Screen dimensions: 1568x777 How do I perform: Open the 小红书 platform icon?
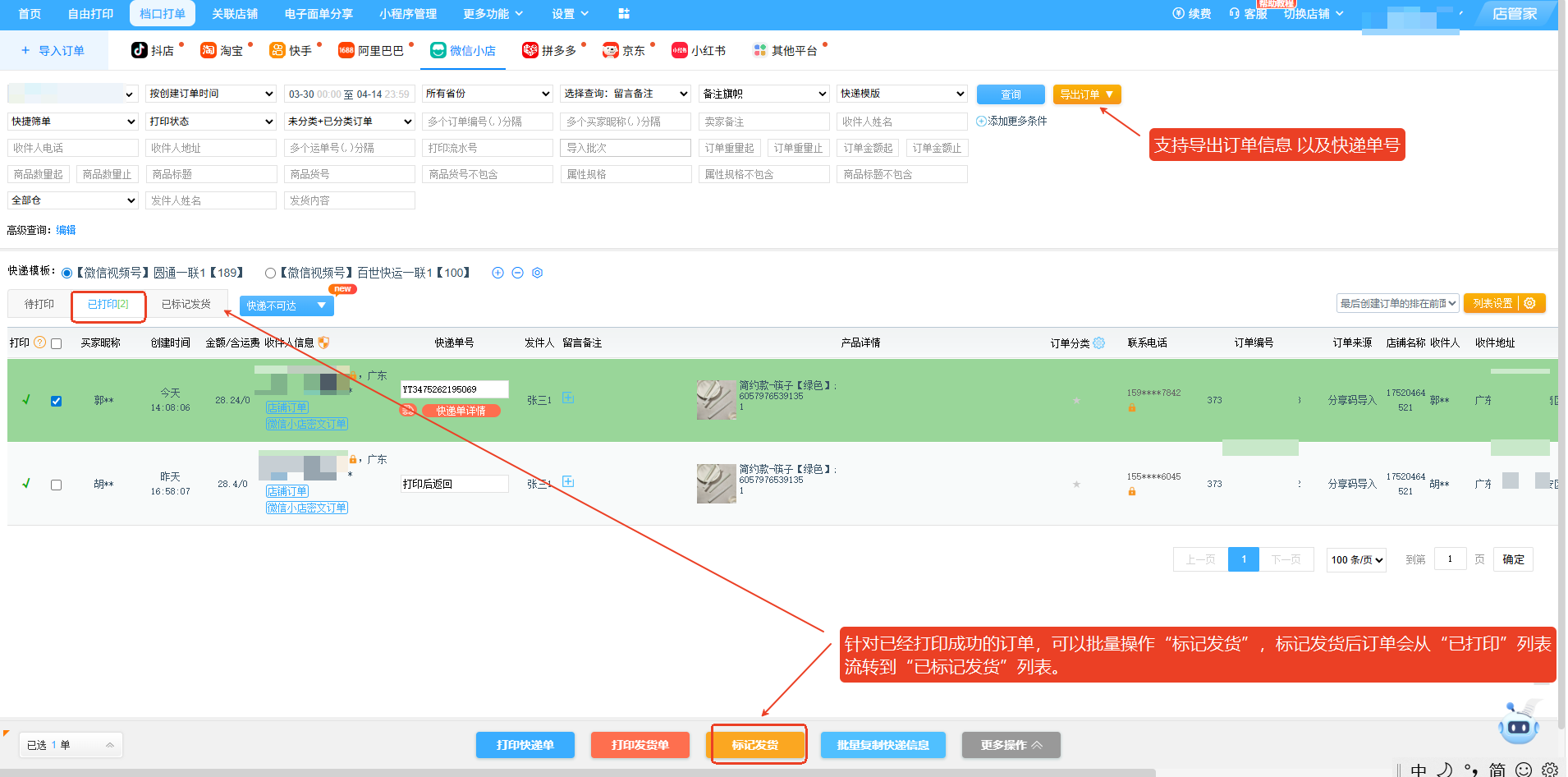coord(679,50)
